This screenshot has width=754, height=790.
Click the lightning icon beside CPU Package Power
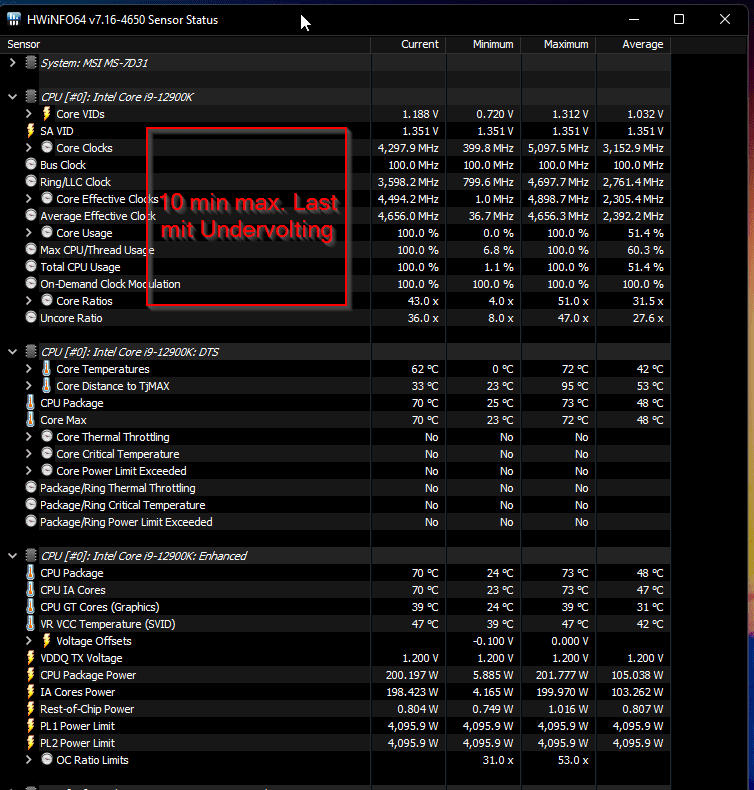31,675
